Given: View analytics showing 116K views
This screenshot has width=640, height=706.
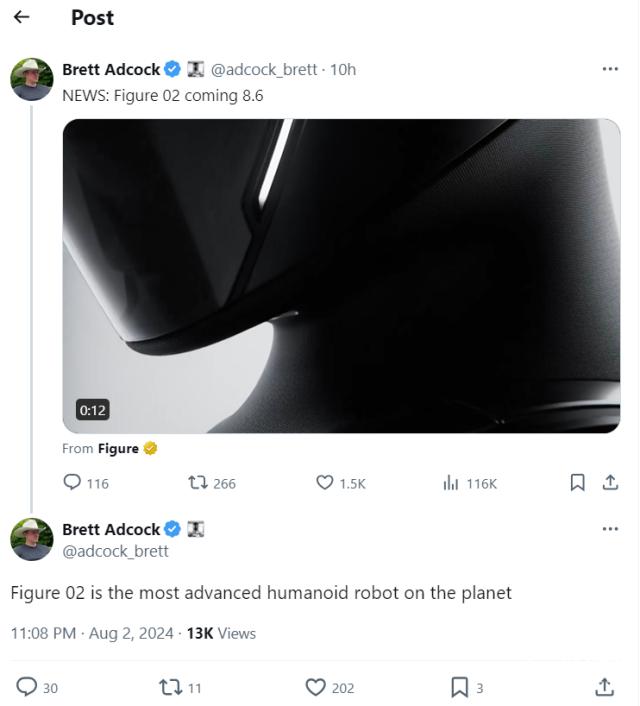Looking at the screenshot, I should 451,483.
